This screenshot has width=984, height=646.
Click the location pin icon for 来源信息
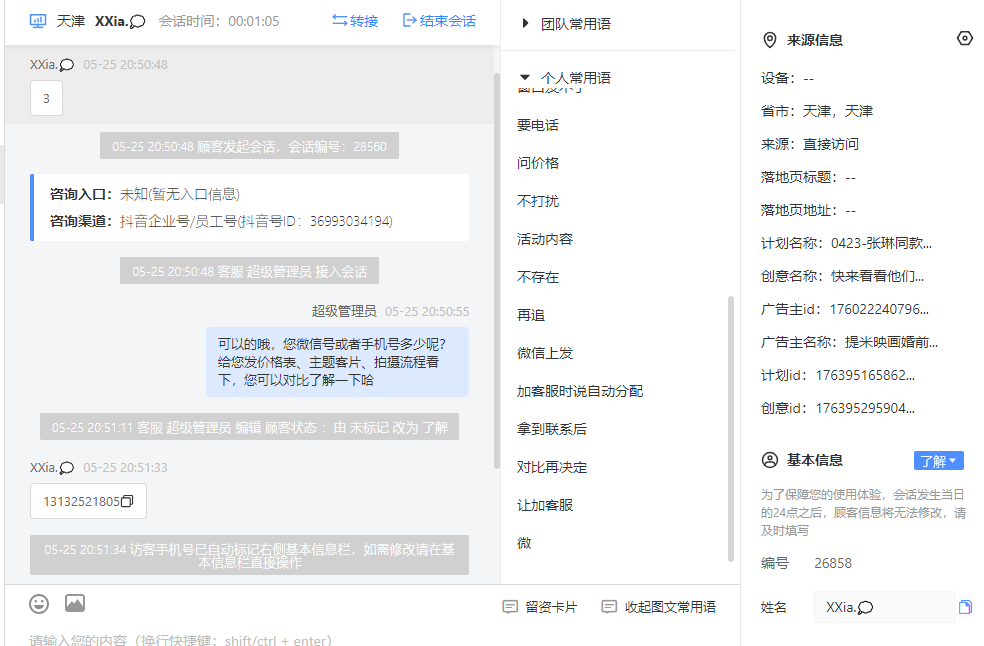(x=769, y=40)
